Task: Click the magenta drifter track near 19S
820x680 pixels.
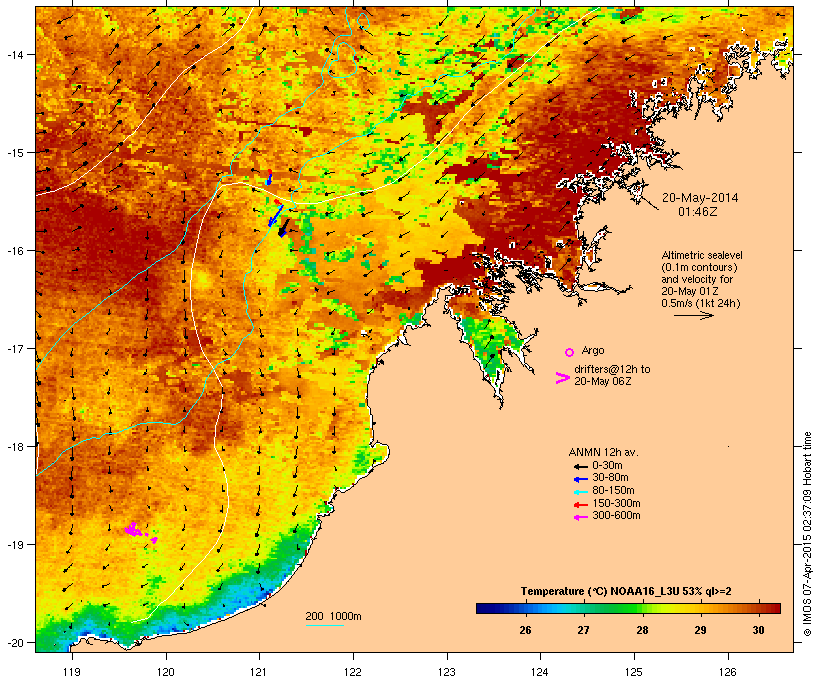Action: pyautogui.click(x=140, y=531)
